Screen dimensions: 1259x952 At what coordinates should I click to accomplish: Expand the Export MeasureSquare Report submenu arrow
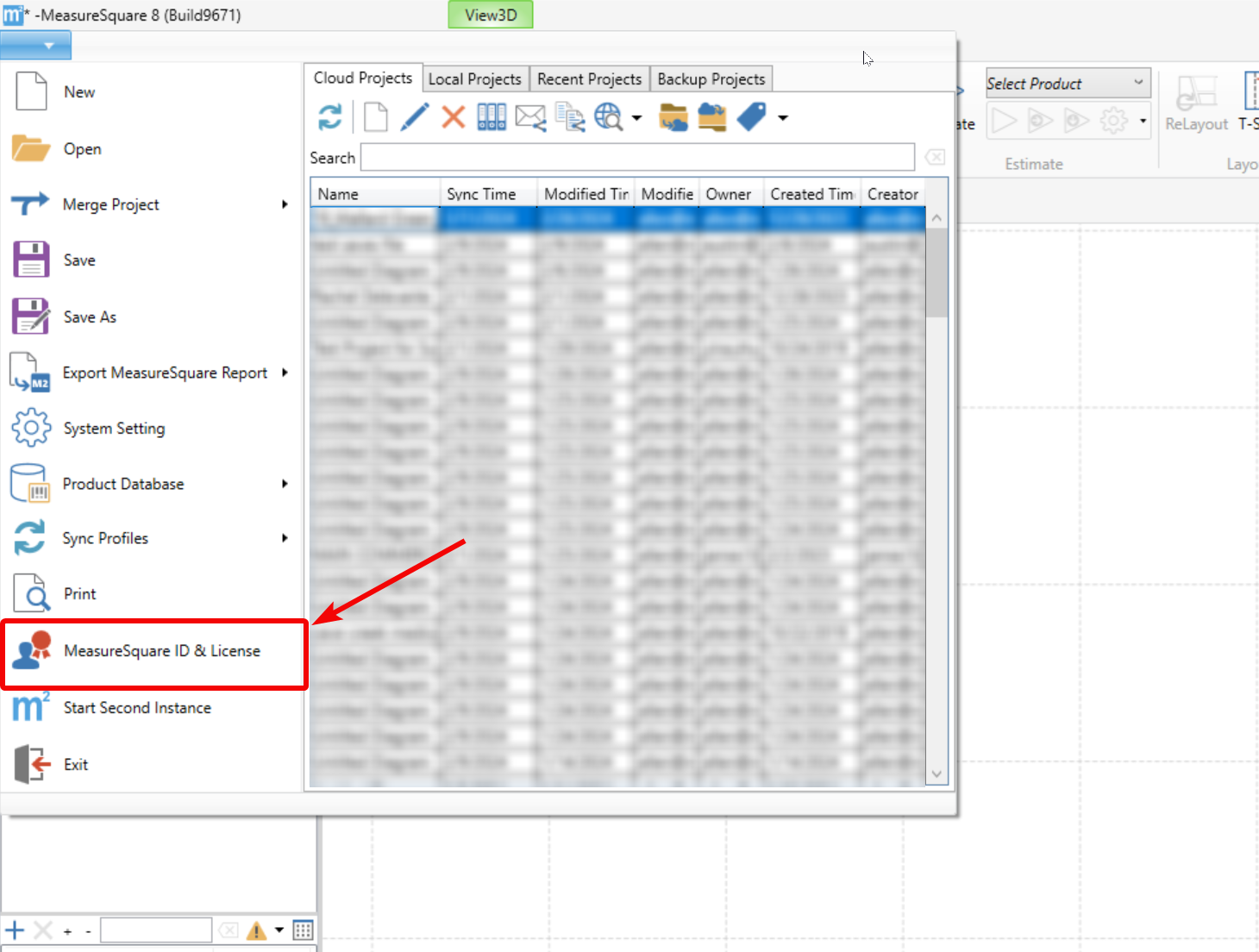285,373
